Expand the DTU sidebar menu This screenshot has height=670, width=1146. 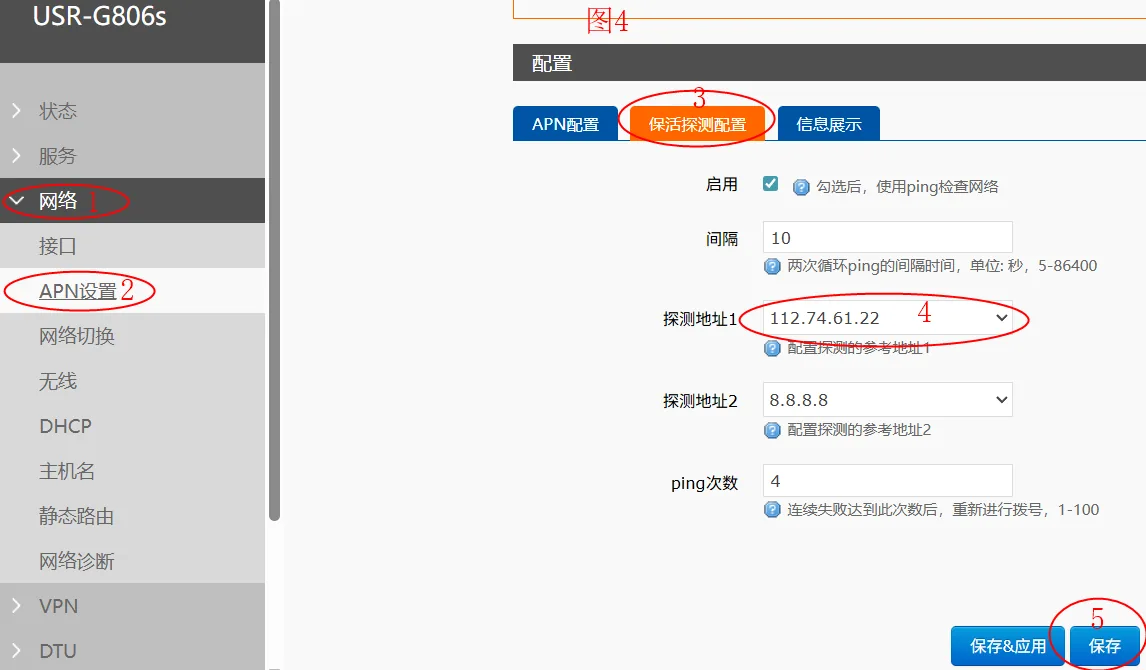click(132, 650)
